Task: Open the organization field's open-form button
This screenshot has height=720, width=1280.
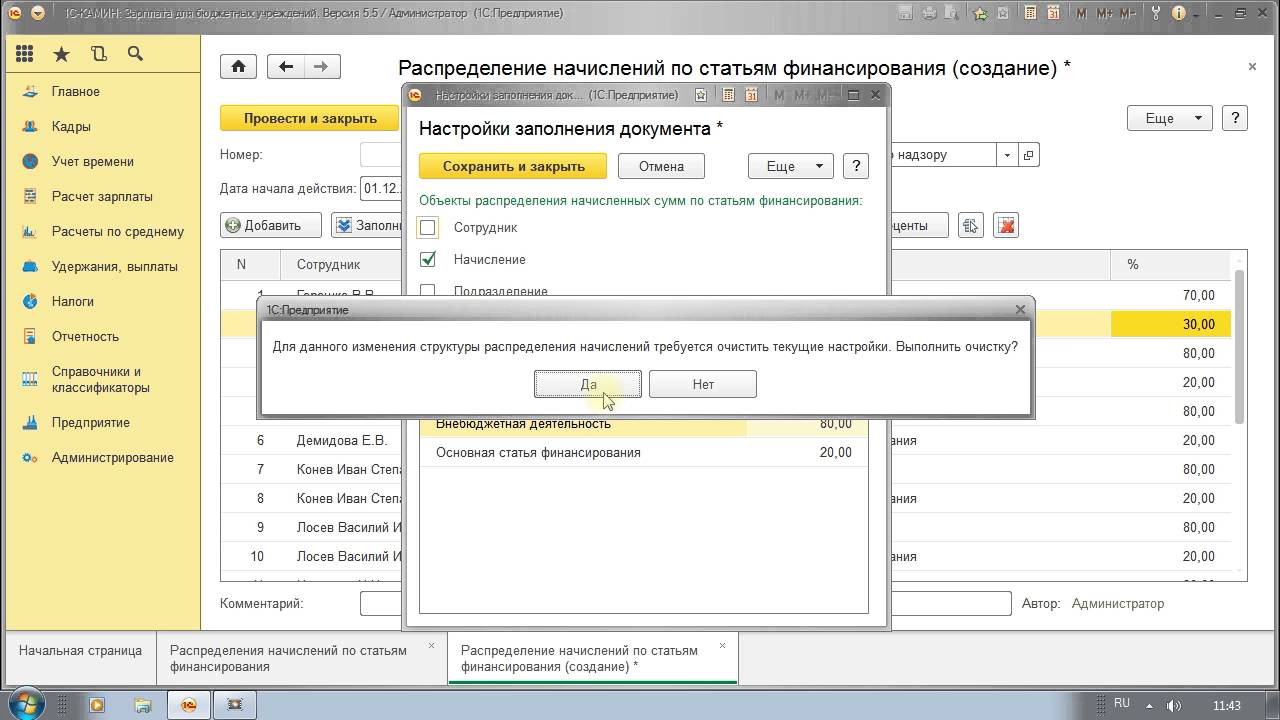Action: (1028, 155)
